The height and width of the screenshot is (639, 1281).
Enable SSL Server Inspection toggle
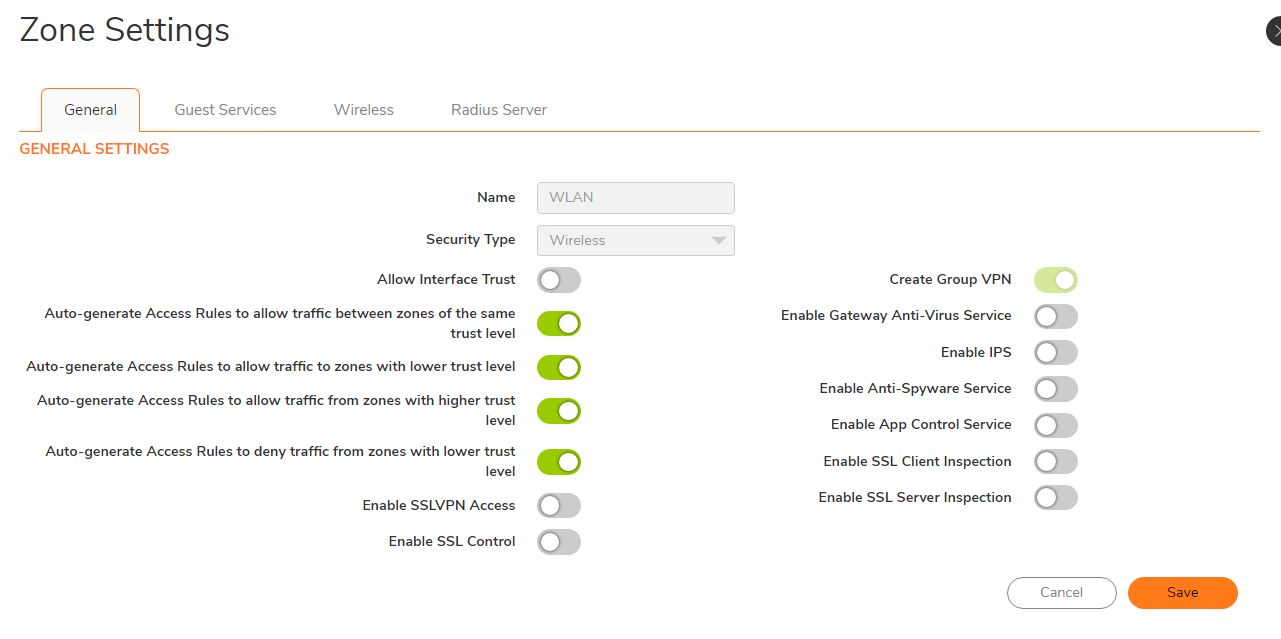coord(1056,497)
